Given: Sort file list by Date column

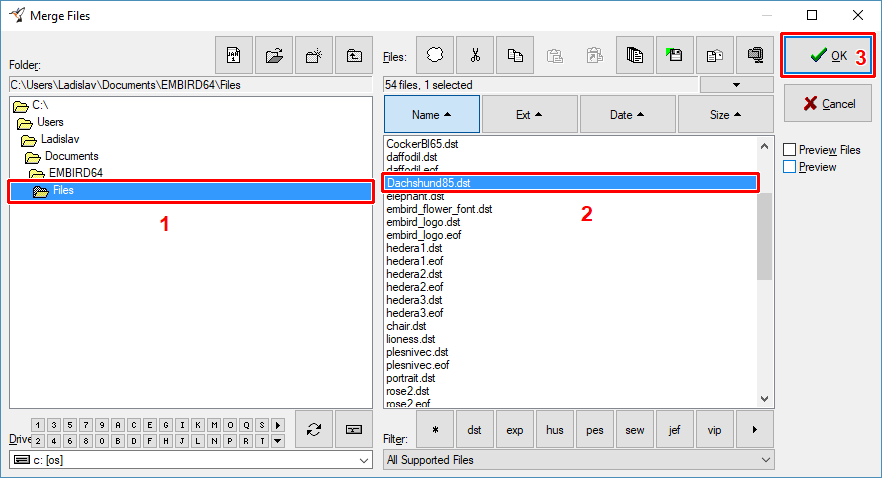Looking at the screenshot, I should tap(627, 115).
